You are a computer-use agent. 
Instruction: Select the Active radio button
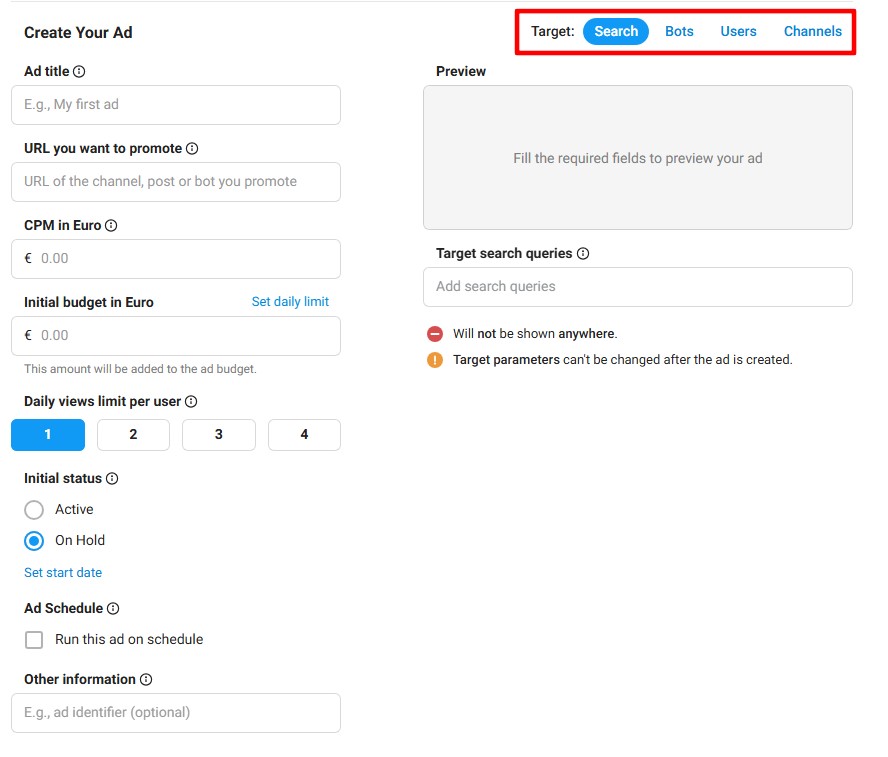tap(34, 510)
